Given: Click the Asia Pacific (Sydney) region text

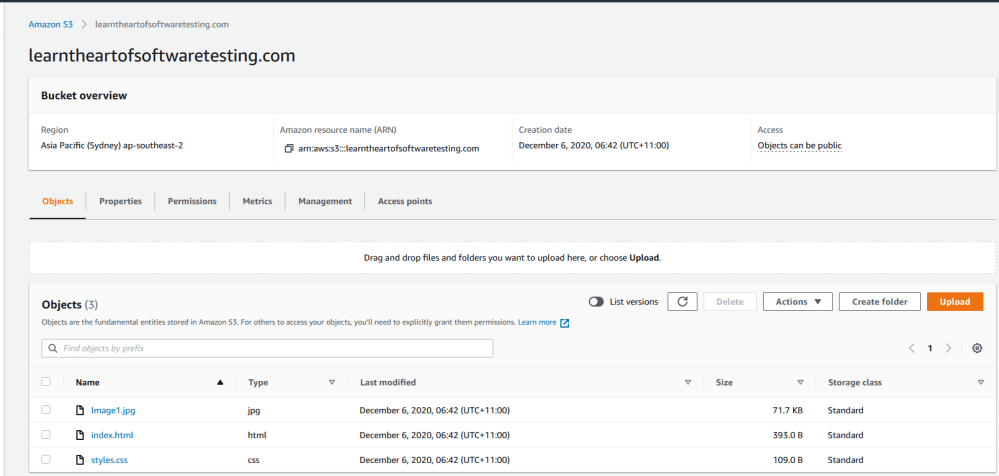Looking at the screenshot, I should point(113,145).
